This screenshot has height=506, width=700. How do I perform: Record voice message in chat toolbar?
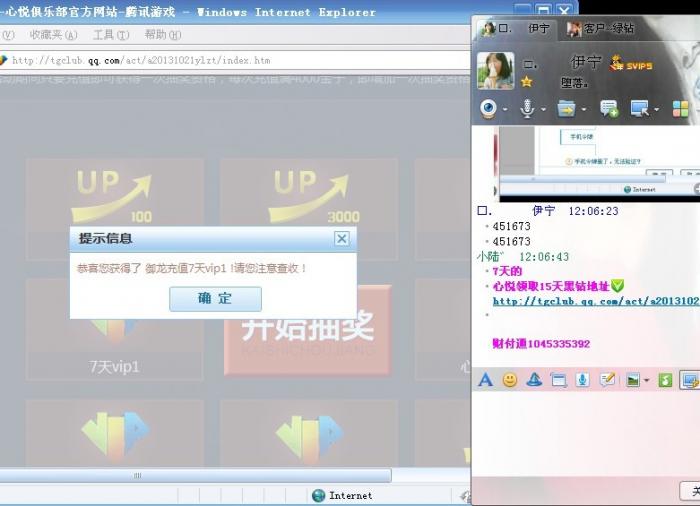(582, 380)
